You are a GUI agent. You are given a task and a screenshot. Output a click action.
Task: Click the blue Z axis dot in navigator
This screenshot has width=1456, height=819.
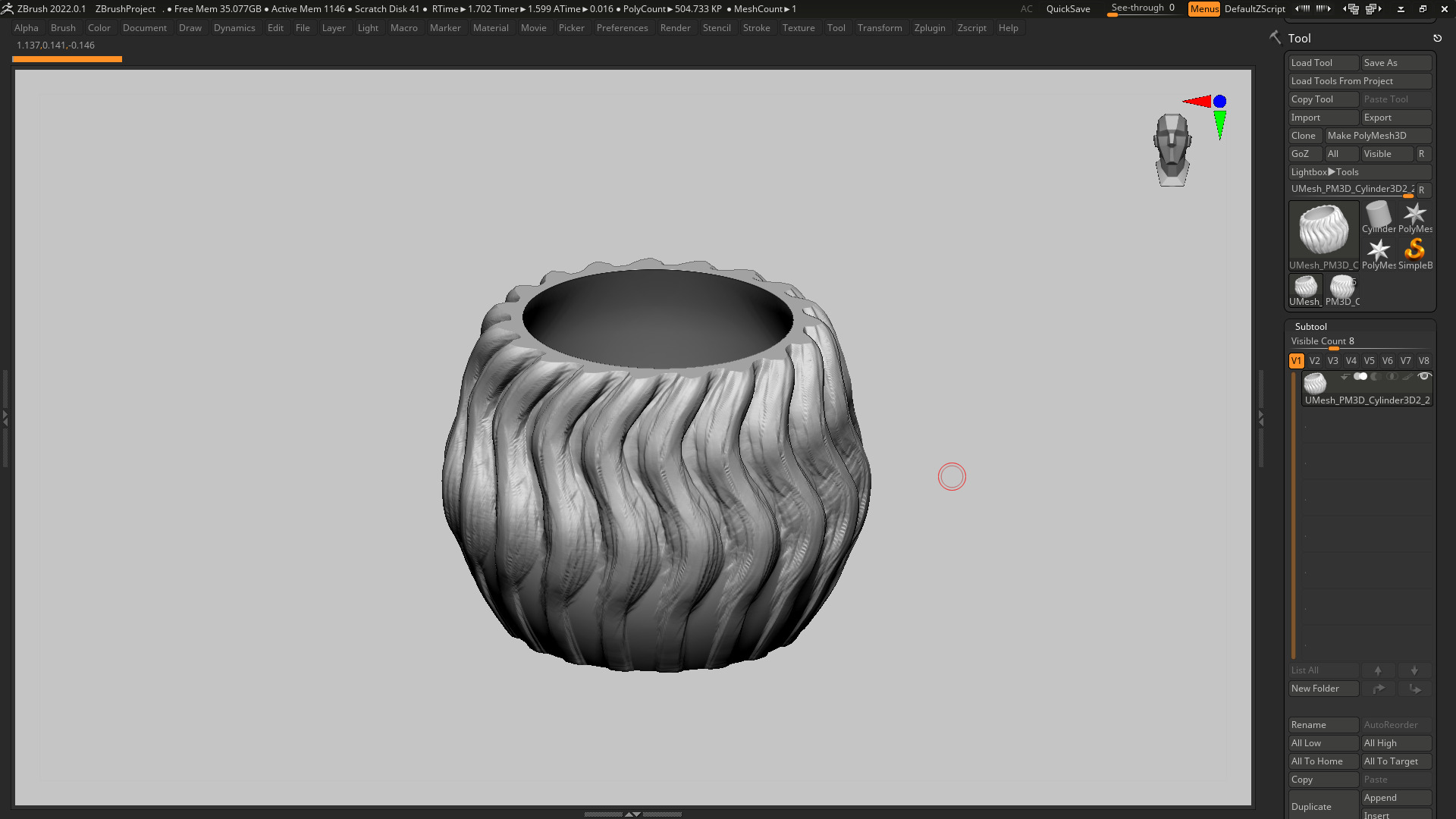[x=1219, y=101]
